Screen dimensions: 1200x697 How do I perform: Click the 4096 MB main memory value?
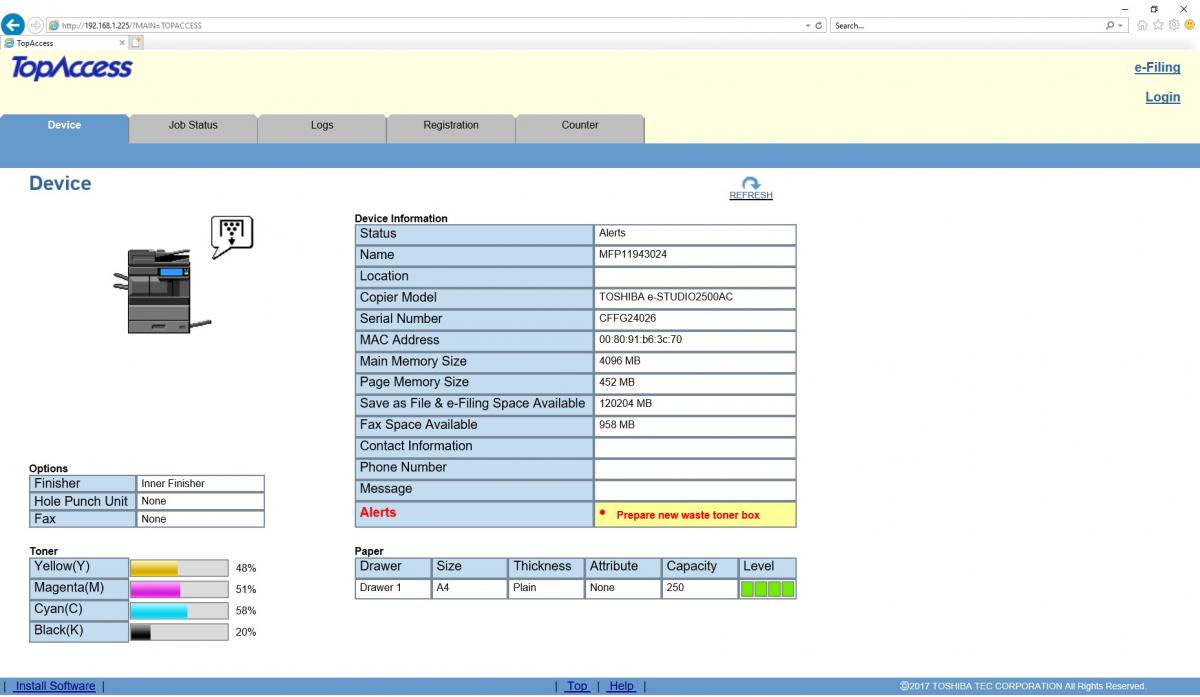[x=620, y=361]
